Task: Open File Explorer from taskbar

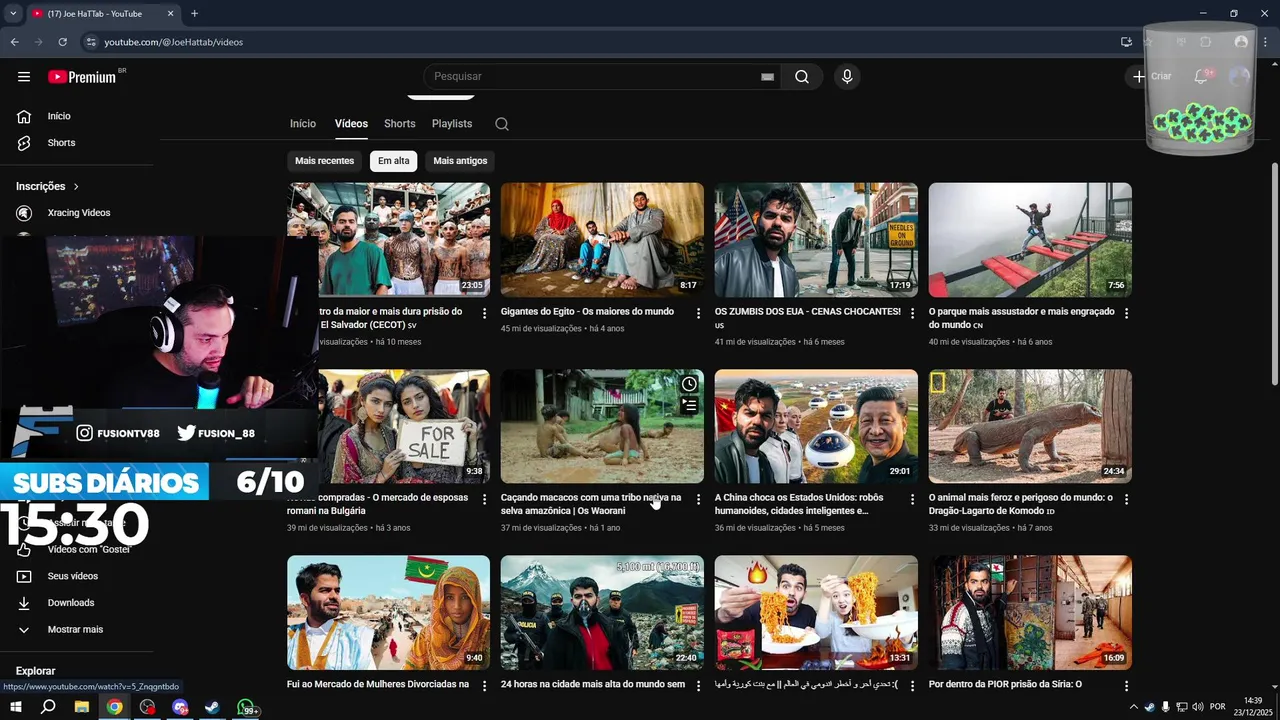Action: click(82, 707)
